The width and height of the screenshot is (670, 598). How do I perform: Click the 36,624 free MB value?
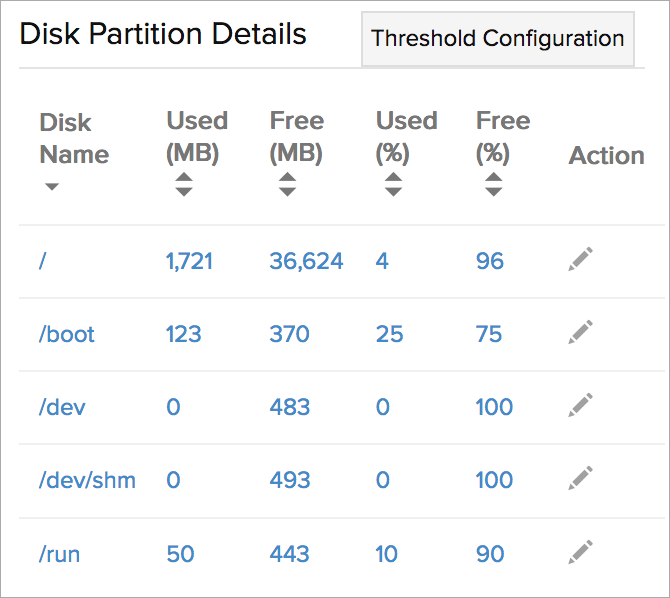(306, 262)
